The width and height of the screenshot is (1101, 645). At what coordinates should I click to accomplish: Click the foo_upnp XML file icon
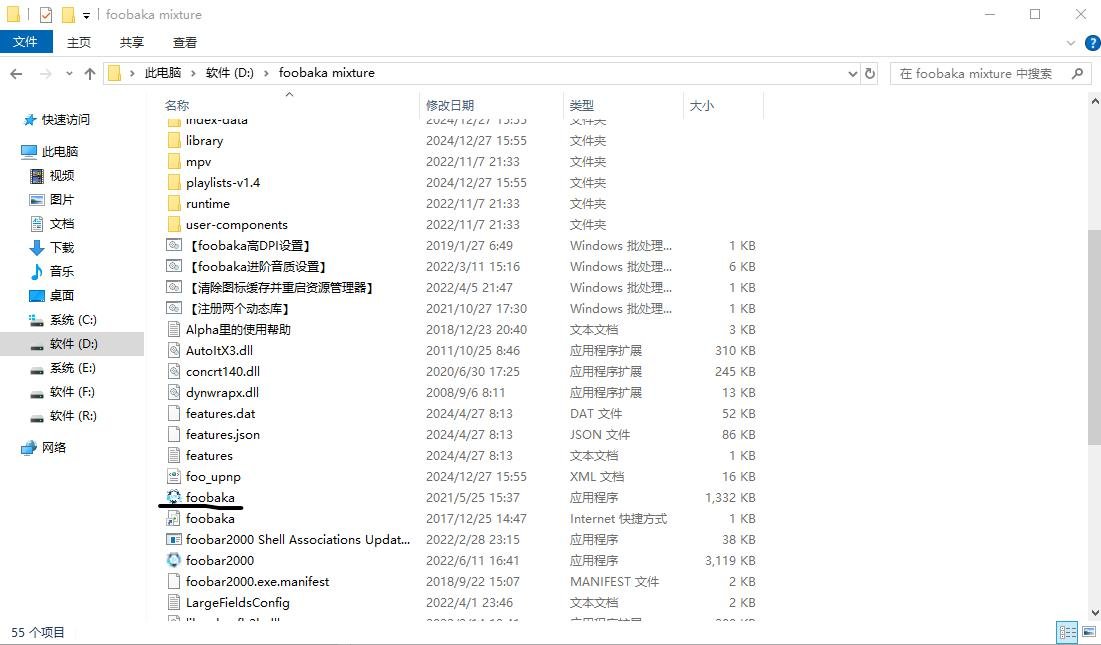(174, 476)
